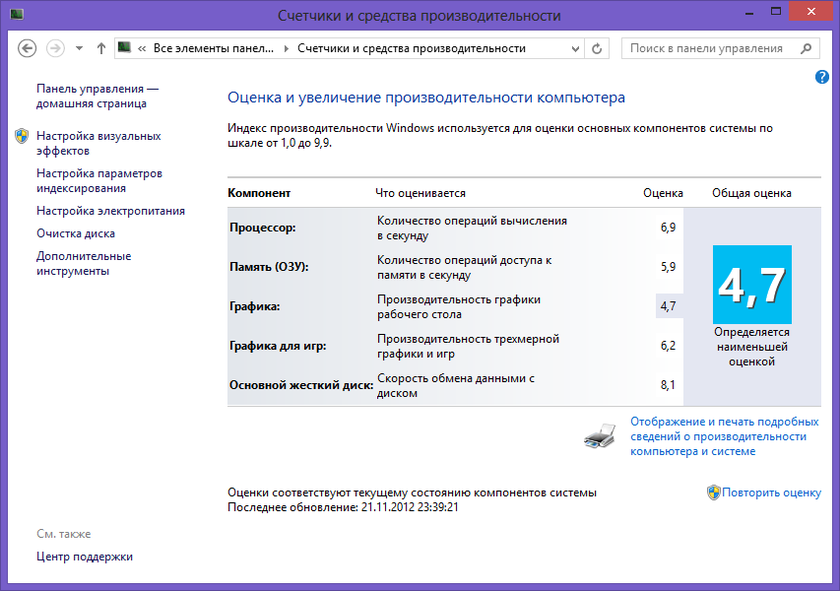
Task: Click the window icon in the title bar
Action: pos(17,16)
